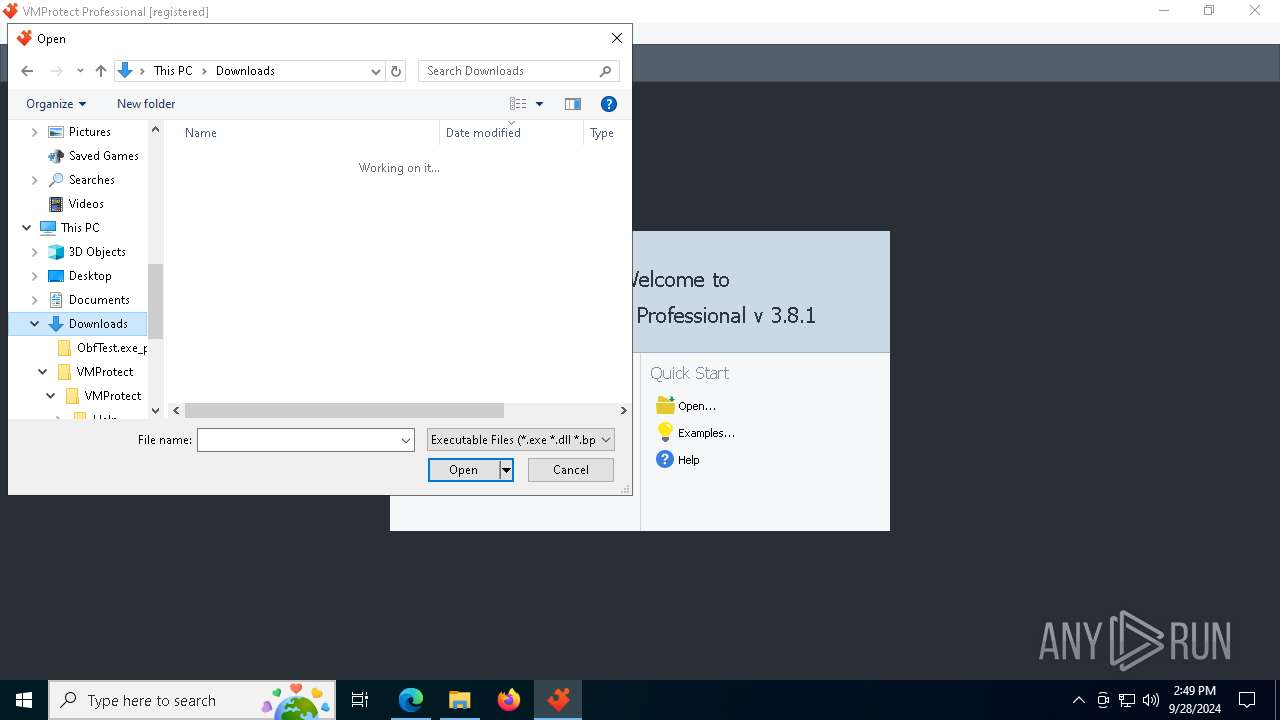This screenshot has height=720, width=1280.
Task: Click Examples... in Quick Start
Action: (706, 433)
